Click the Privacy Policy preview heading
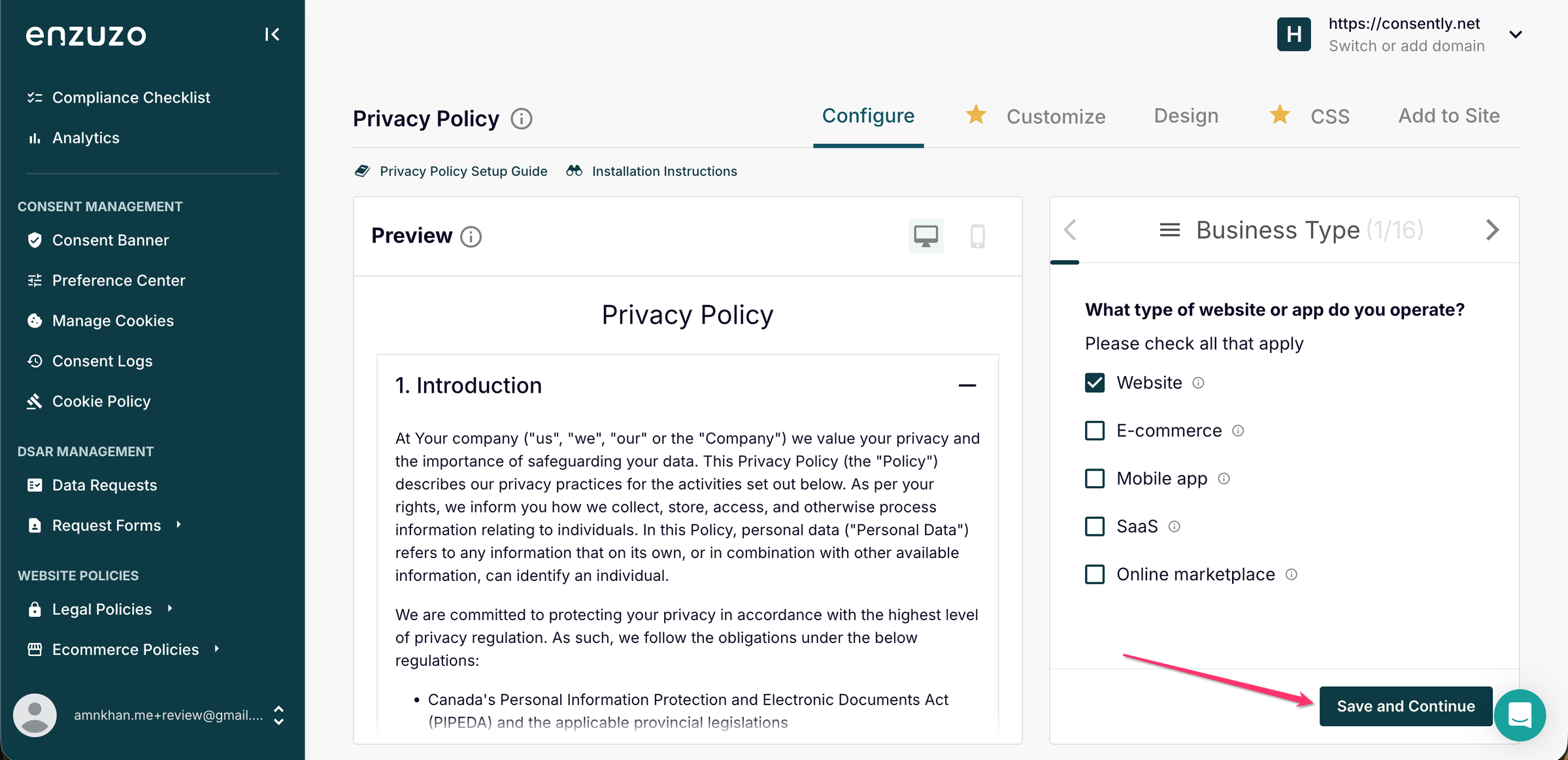Viewport: 1568px width, 760px height. 687,315
